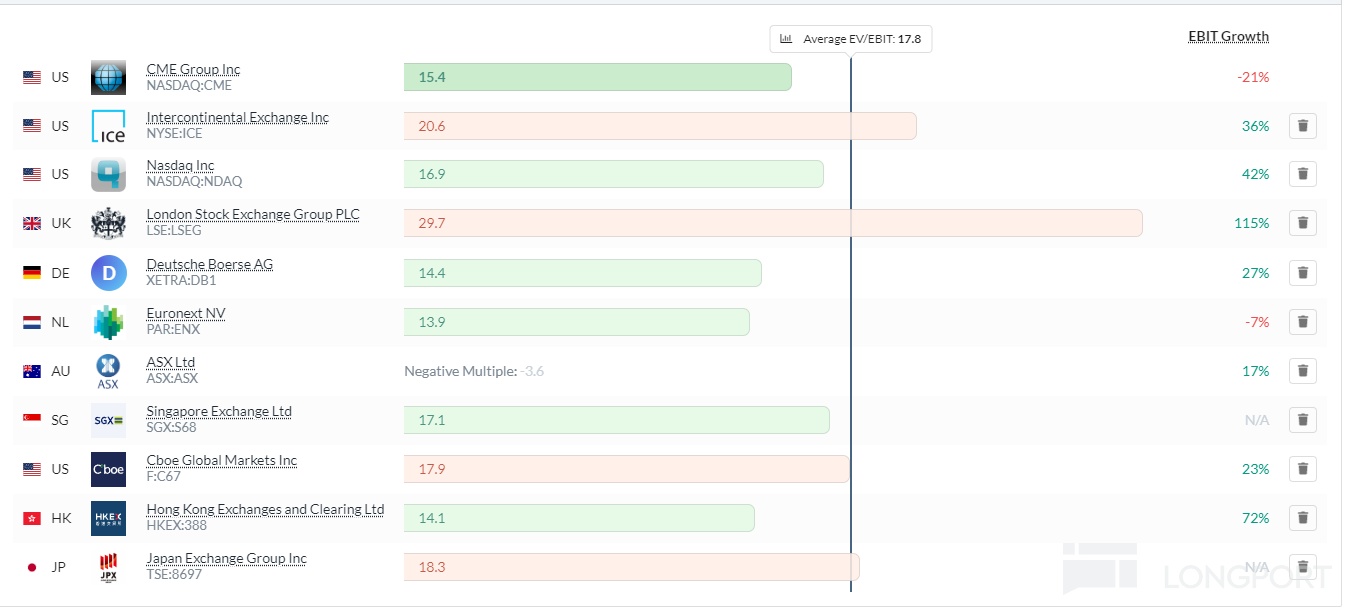Click the Singapore Exchange 17.1 bar

click(x=616, y=420)
